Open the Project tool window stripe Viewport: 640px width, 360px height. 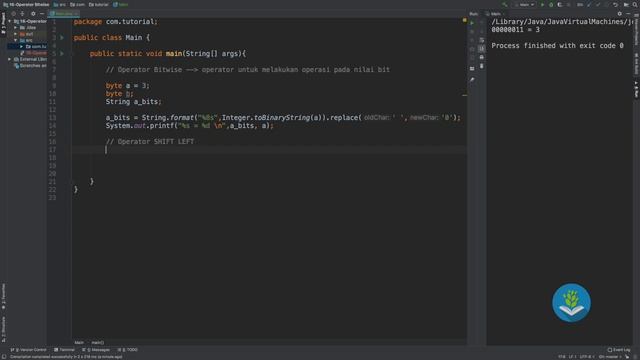click(3, 24)
